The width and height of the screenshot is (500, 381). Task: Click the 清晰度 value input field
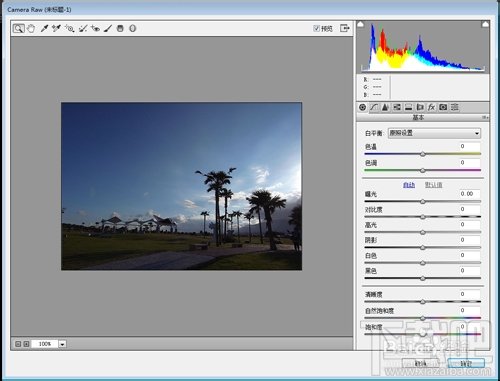coord(470,294)
